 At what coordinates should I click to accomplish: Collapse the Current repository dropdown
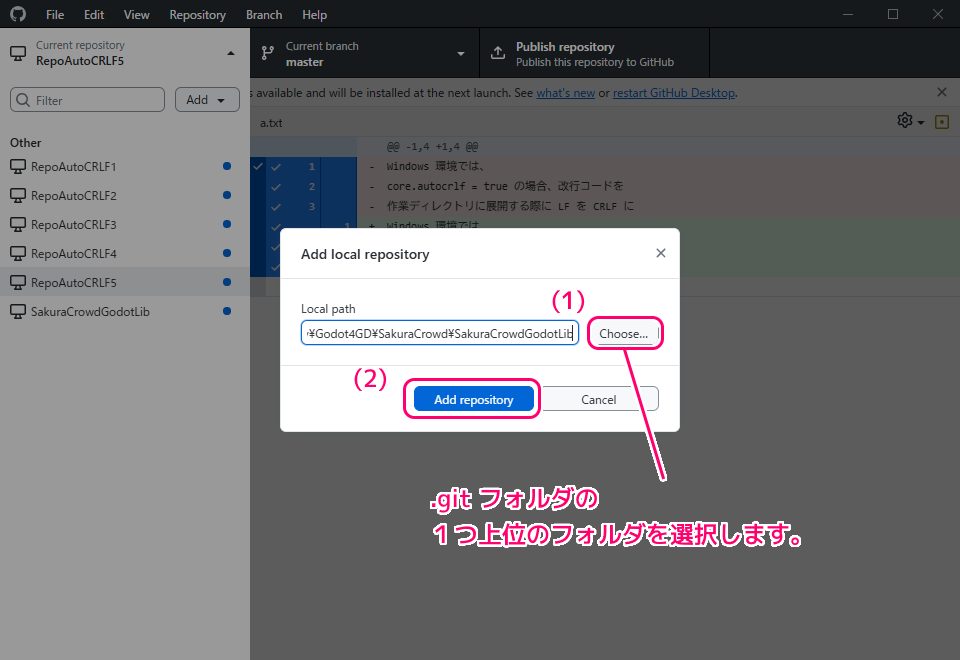click(x=231, y=53)
